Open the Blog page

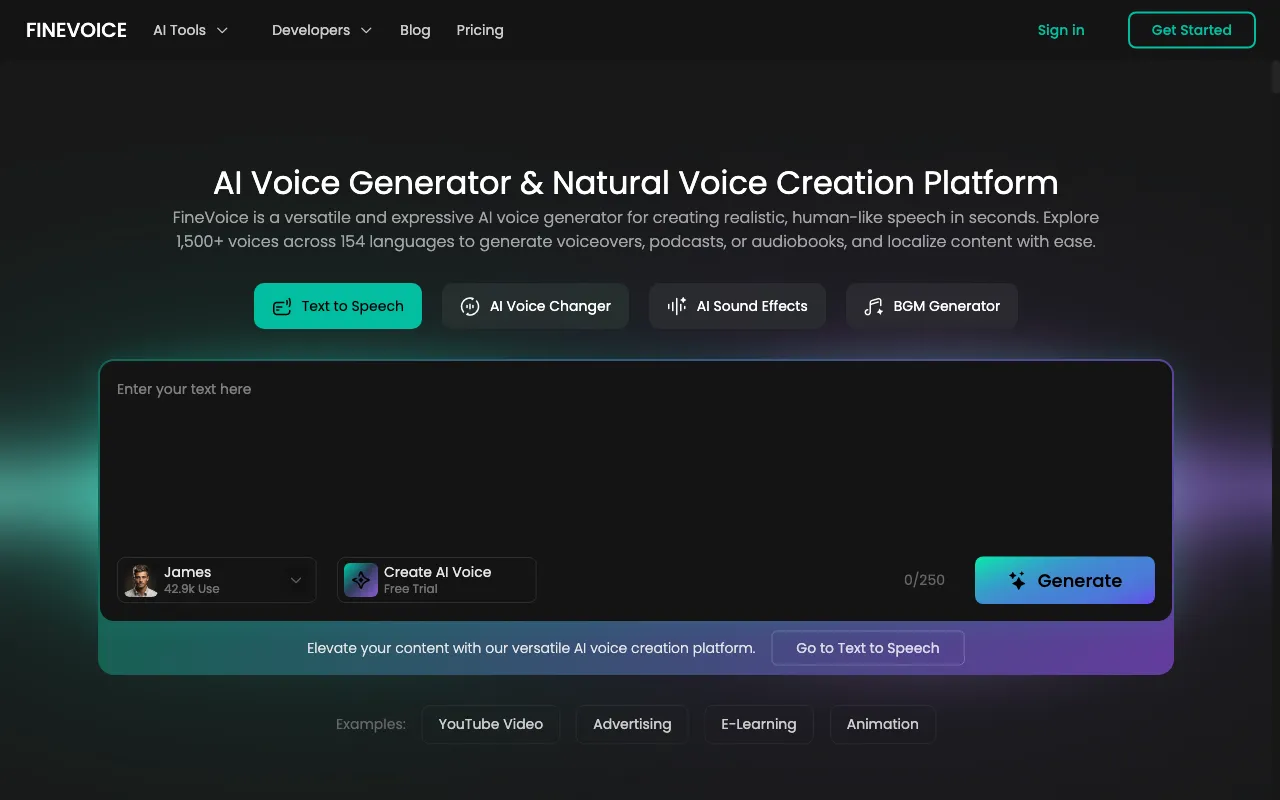415,30
